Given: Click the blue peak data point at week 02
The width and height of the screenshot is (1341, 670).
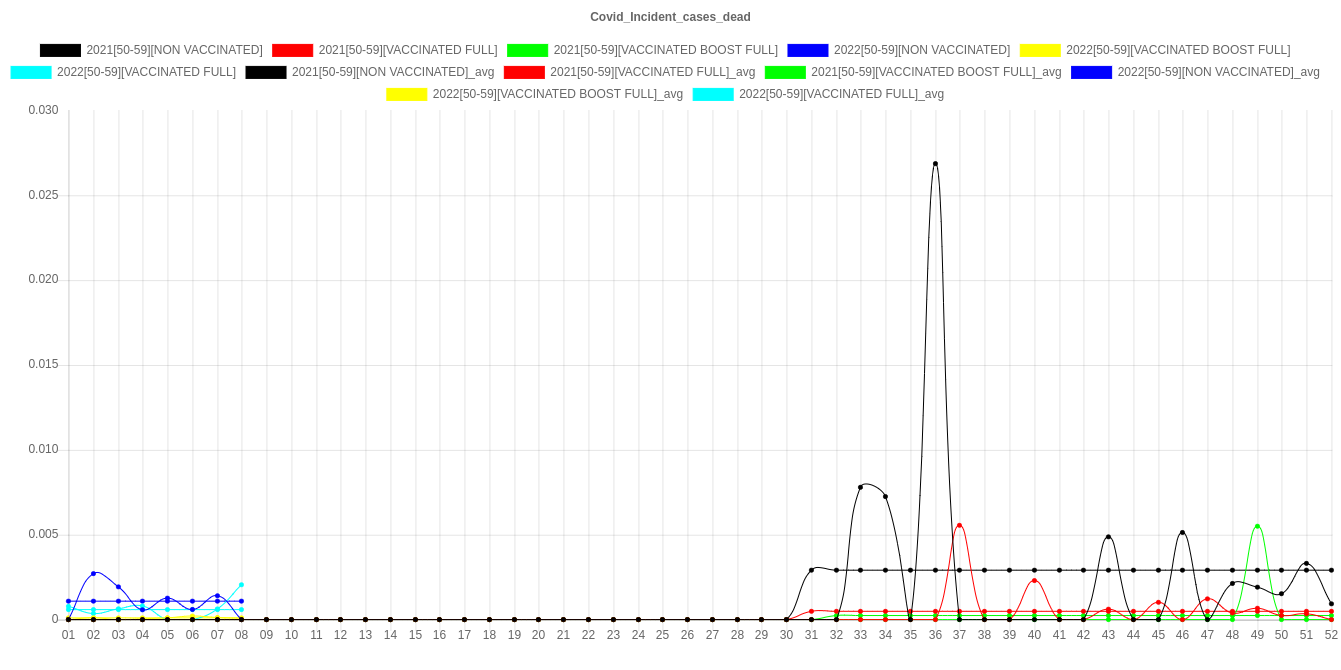Looking at the screenshot, I should [94, 573].
